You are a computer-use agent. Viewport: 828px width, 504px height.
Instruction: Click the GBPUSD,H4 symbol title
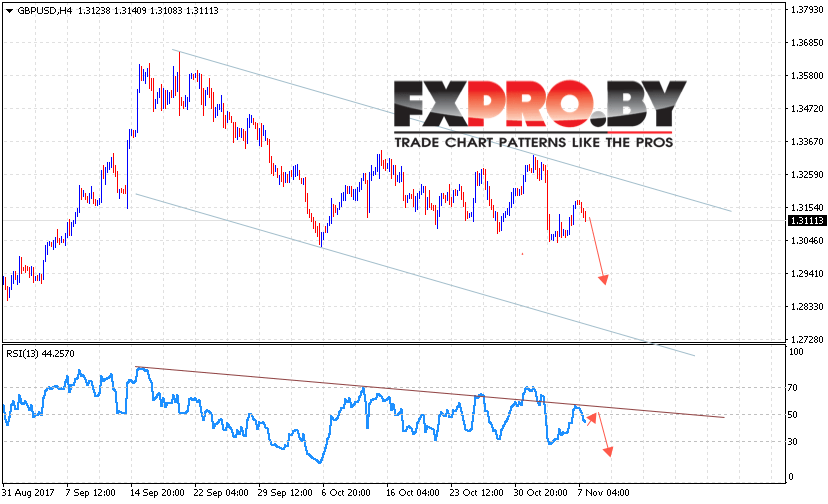pos(44,11)
